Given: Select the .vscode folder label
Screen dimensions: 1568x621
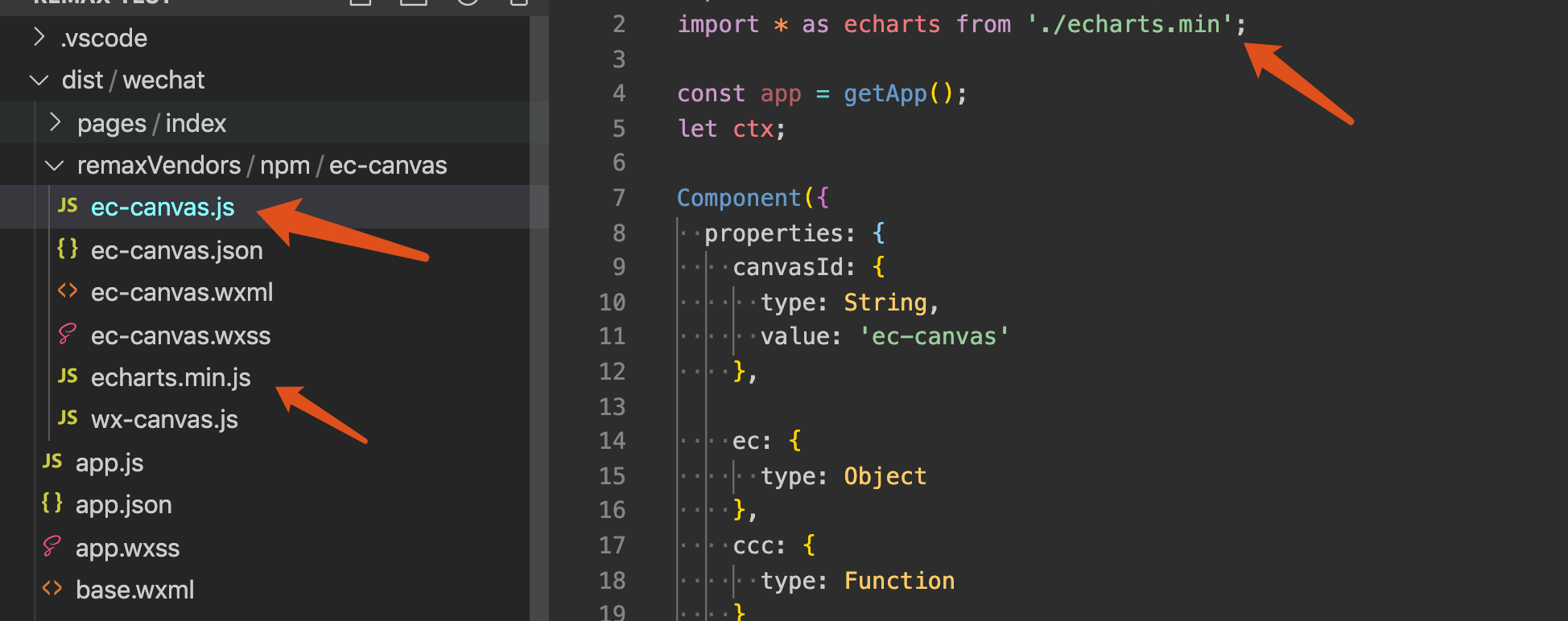Looking at the screenshot, I should coord(104,38).
